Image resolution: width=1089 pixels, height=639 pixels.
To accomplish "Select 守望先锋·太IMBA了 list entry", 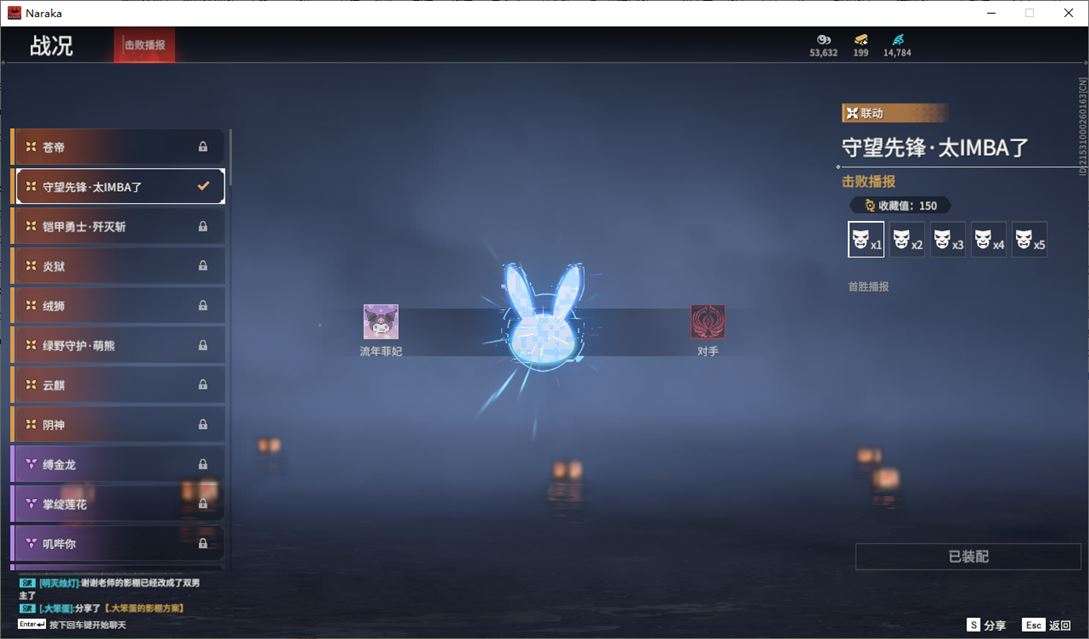I will point(119,186).
